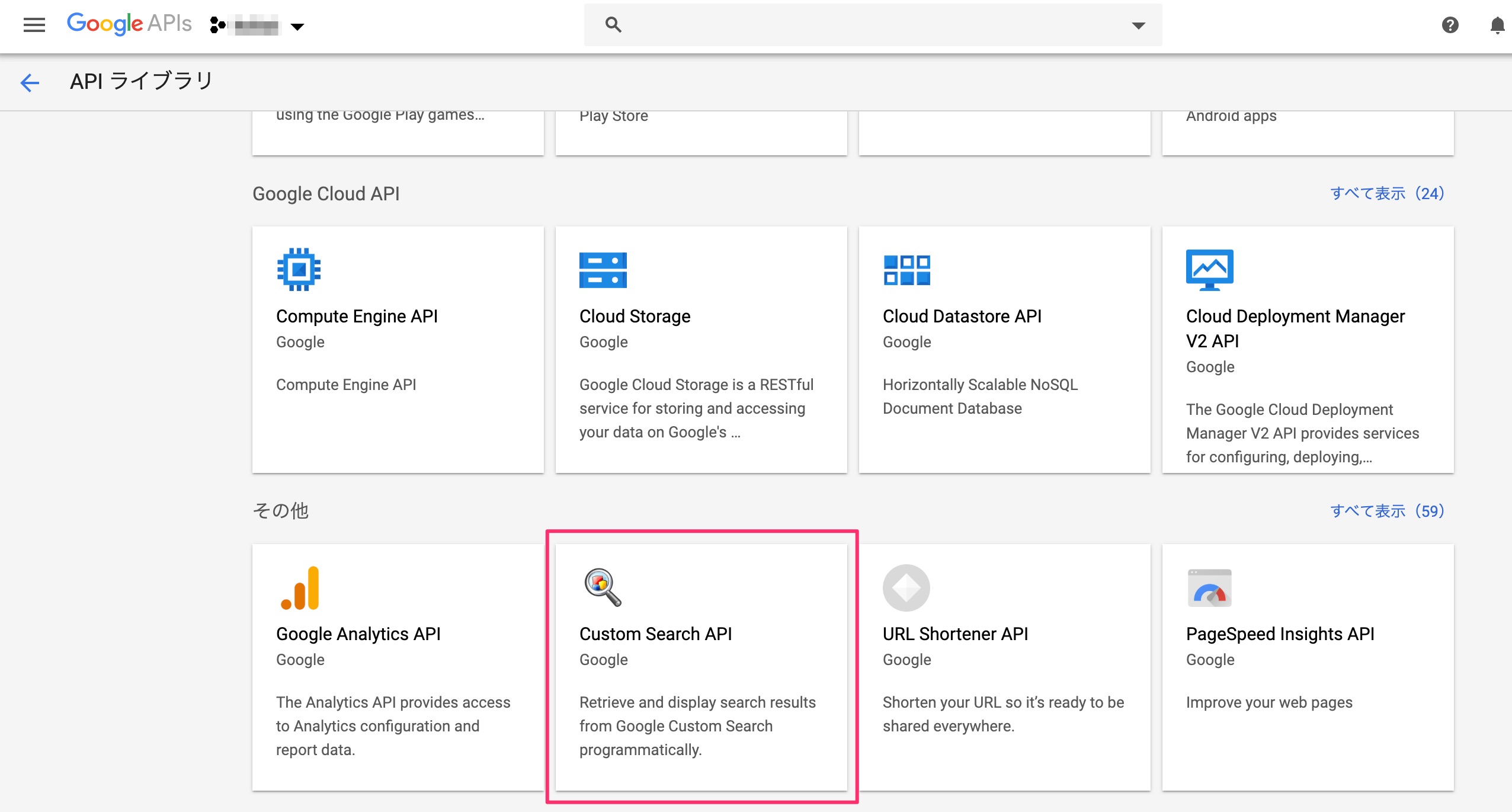Open the help question mark icon
This screenshot has width=1512, height=812.
coord(1450,25)
